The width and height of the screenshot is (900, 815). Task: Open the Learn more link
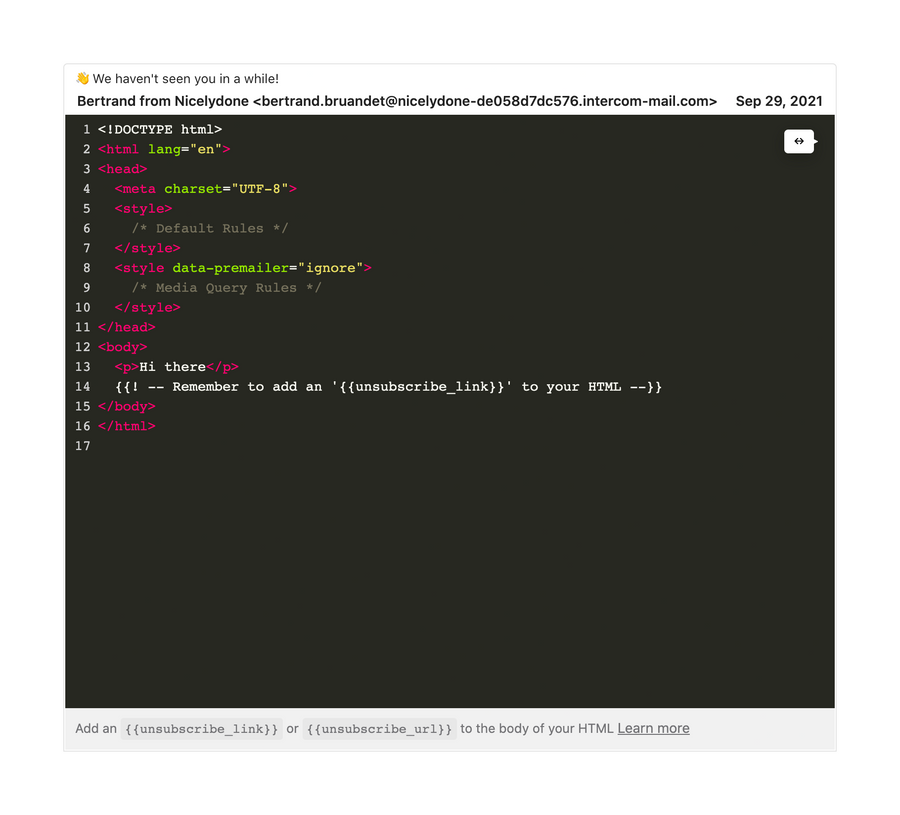click(x=653, y=728)
